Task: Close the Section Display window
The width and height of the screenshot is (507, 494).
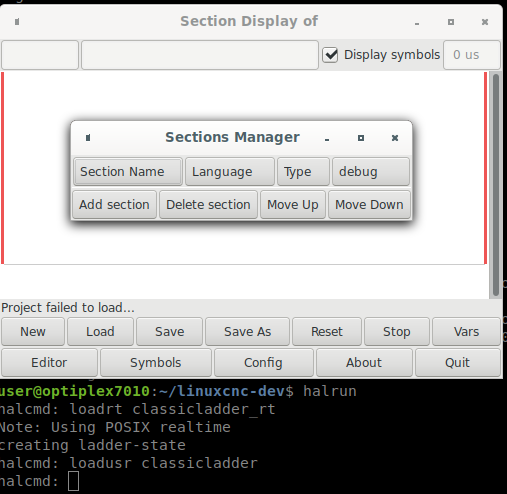Action: [485, 22]
